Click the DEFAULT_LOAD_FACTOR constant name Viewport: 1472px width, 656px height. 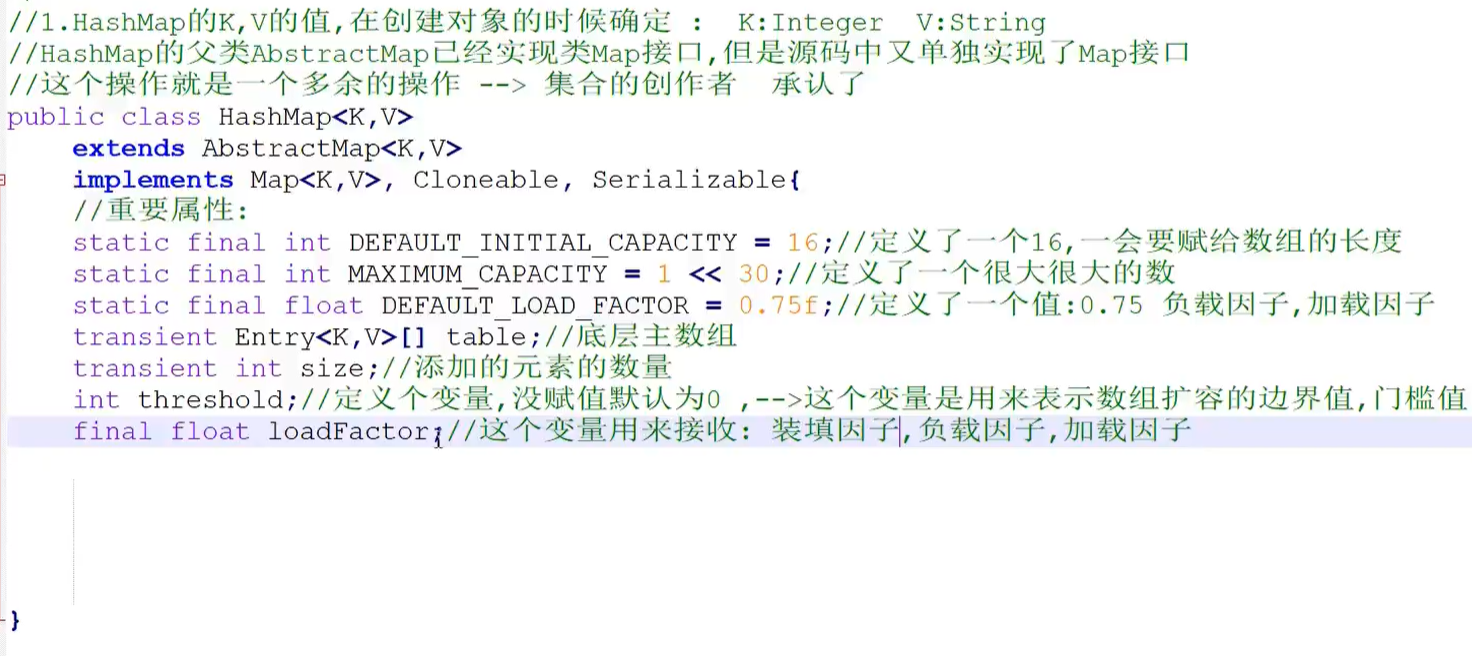[535, 306]
